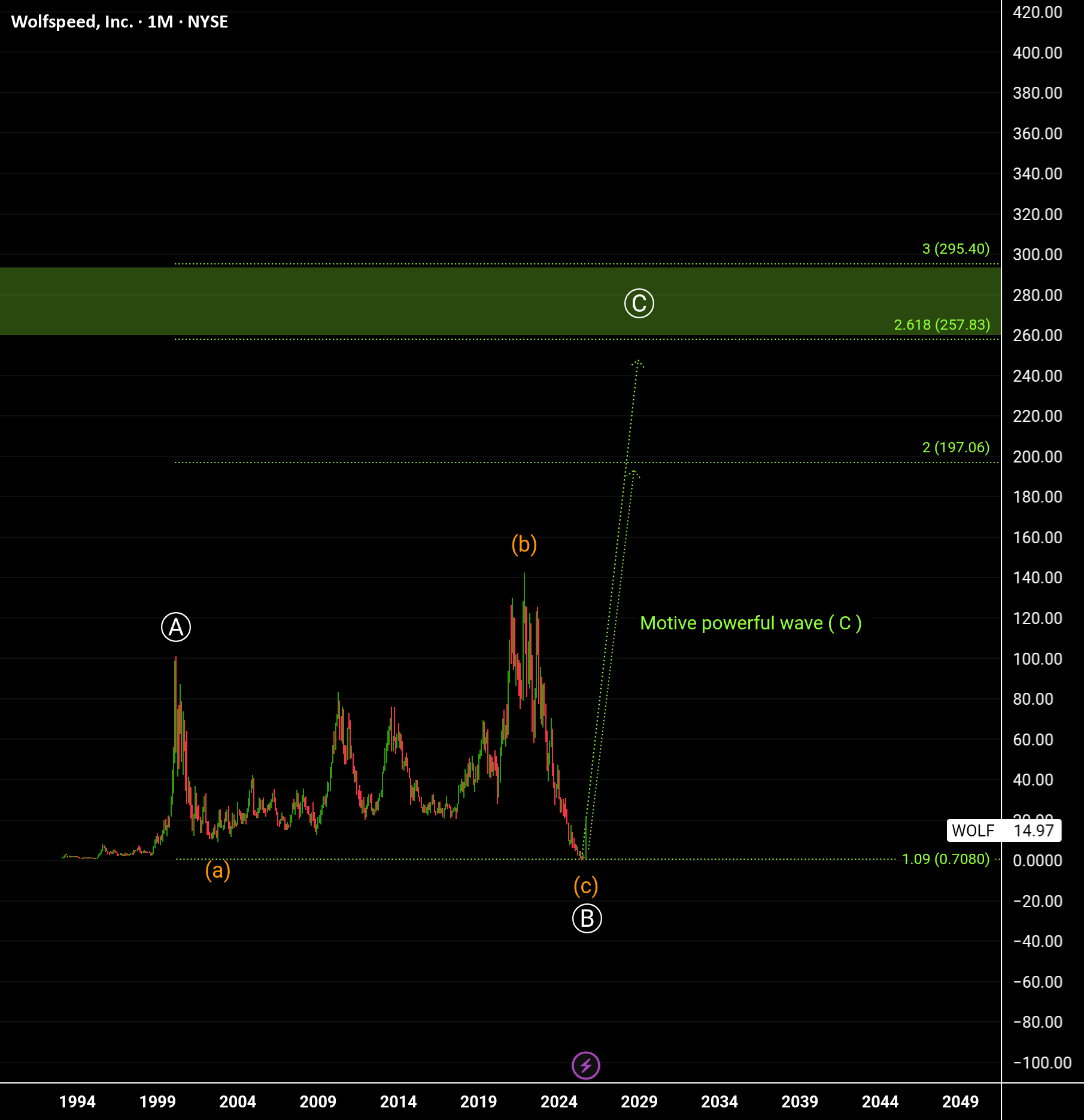The image size is (1084, 1120).
Task: Select the 2 (197.06) Fibonacci level label
Action: tap(956, 448)
